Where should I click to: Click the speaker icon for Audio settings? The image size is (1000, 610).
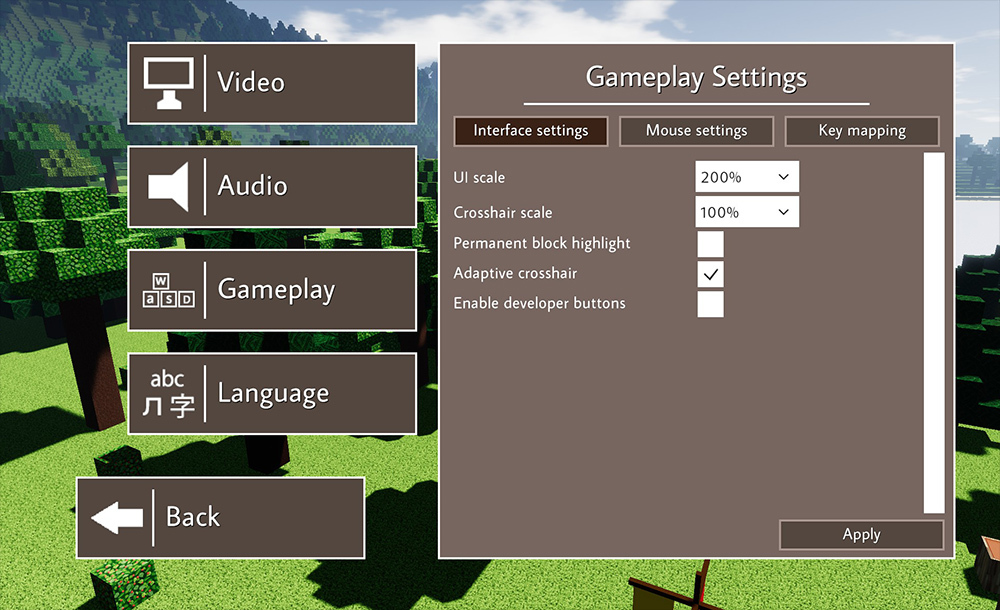pos(167,187)
